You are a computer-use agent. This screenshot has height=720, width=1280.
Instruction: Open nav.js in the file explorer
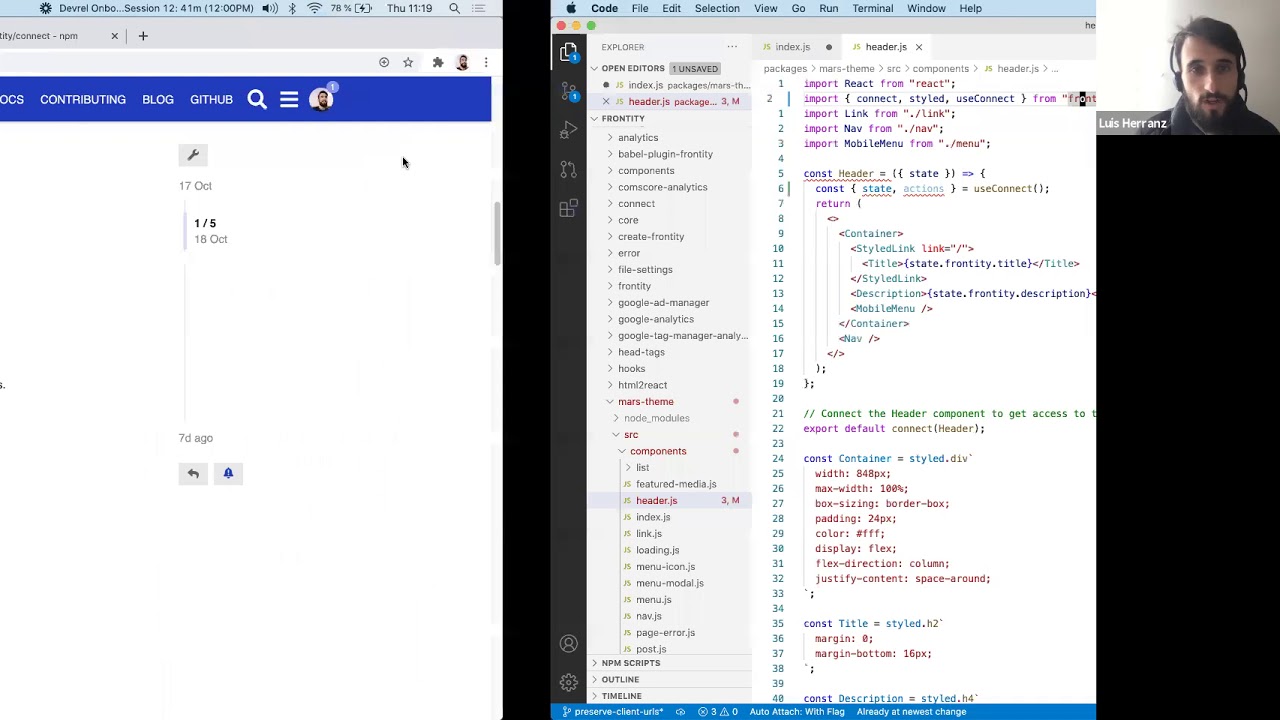pyautogui.click(x=648, y=616)
